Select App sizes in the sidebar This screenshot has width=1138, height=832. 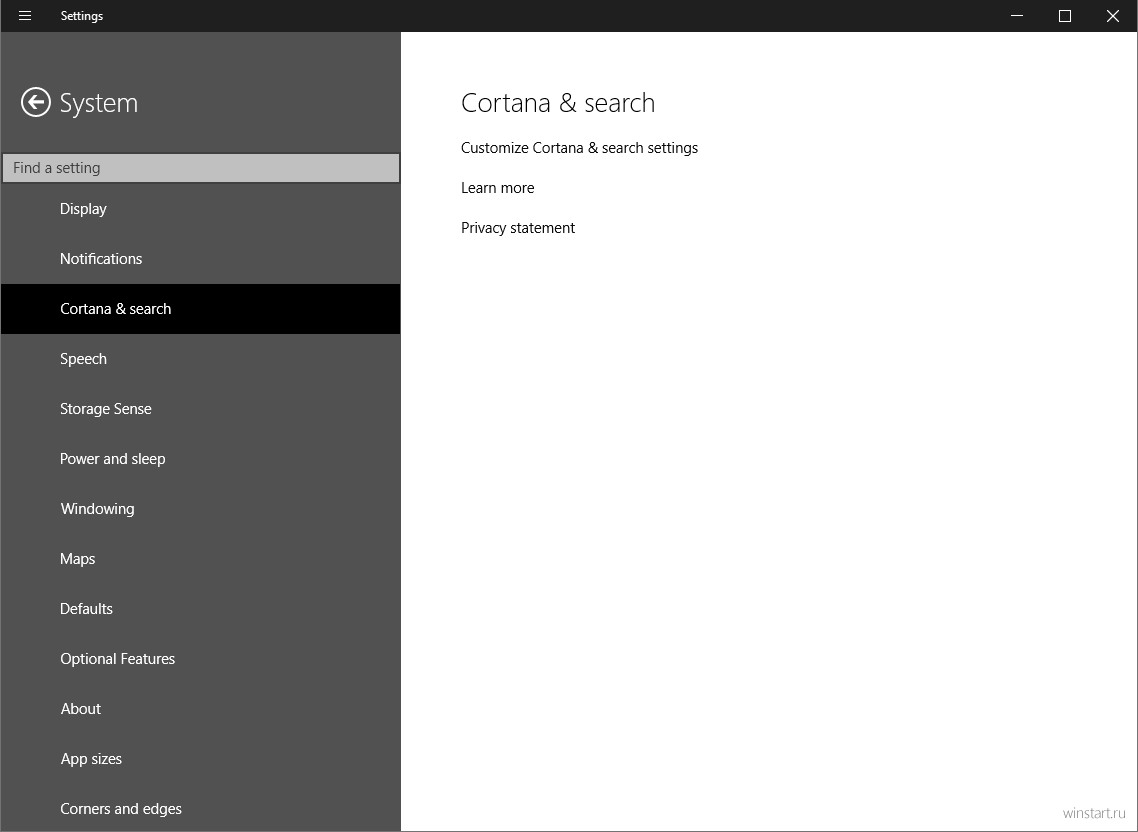click(x=200, y=759)
